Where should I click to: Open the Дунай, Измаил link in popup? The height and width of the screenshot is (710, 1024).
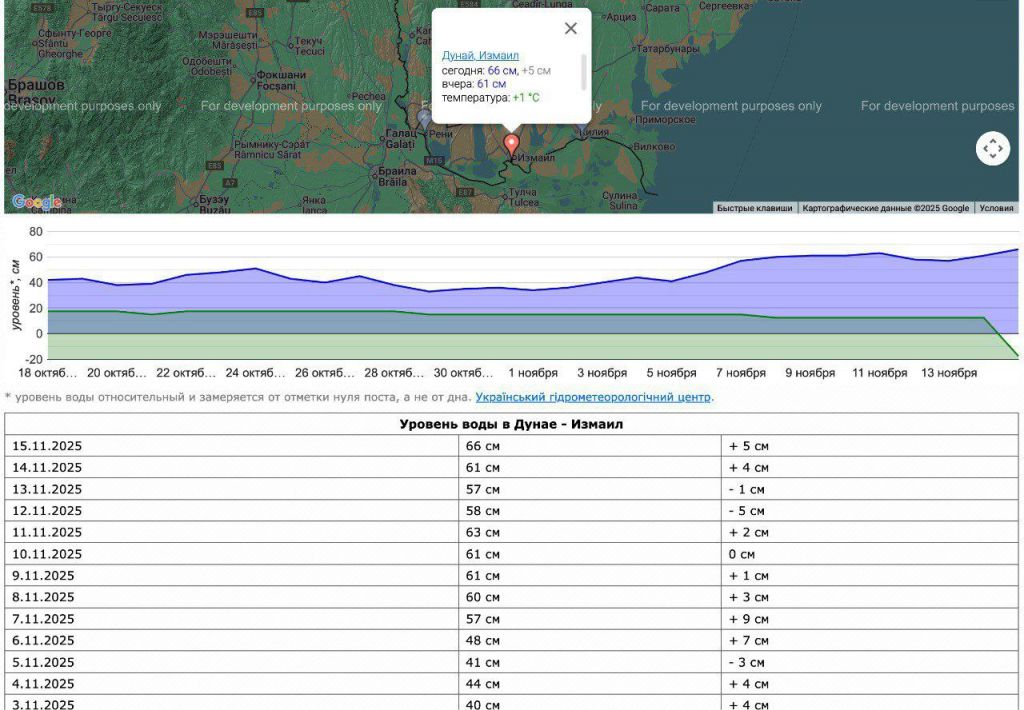click(x=480, y=55)
